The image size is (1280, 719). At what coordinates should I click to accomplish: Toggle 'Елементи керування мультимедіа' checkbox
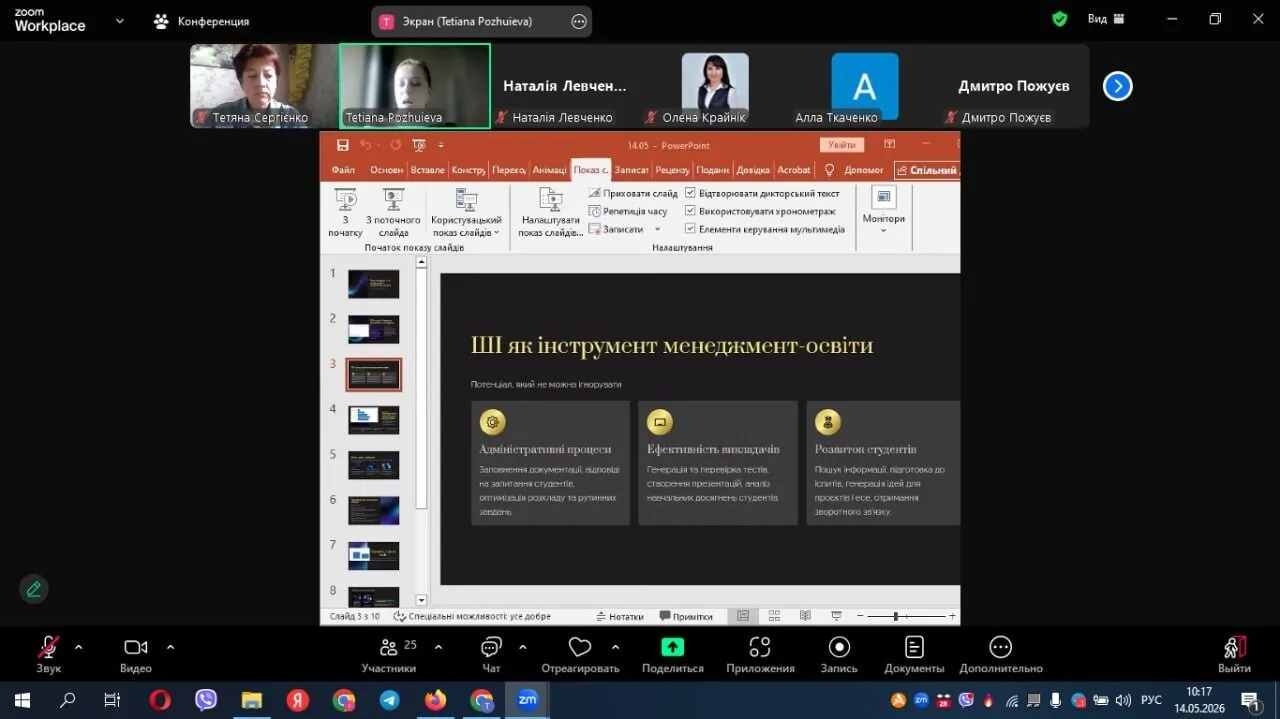[x=690, y=229]
